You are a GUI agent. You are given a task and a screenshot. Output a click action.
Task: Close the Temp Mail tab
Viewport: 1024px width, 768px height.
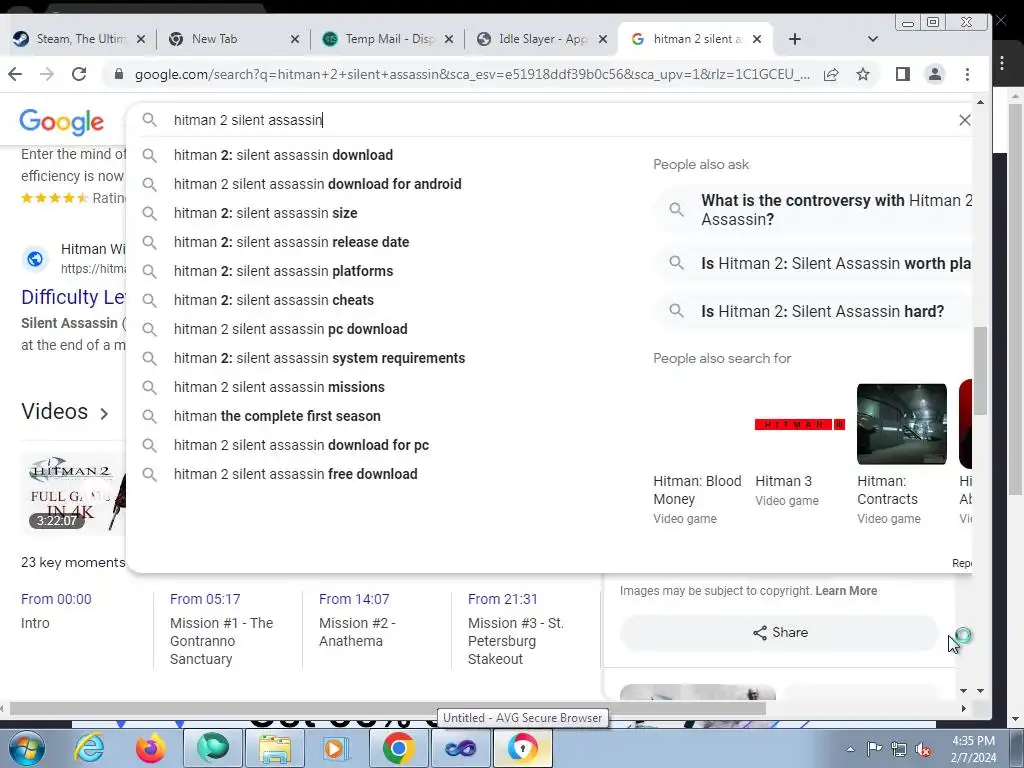[449, 39]
